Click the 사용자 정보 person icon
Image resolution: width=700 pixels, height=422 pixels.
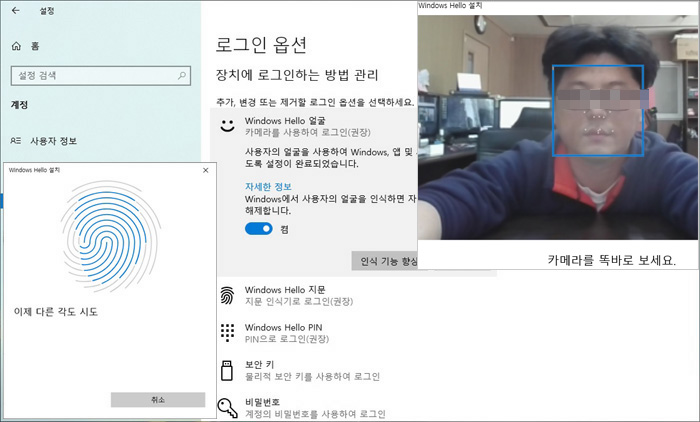pyautogui.click(x=16, y=141)
